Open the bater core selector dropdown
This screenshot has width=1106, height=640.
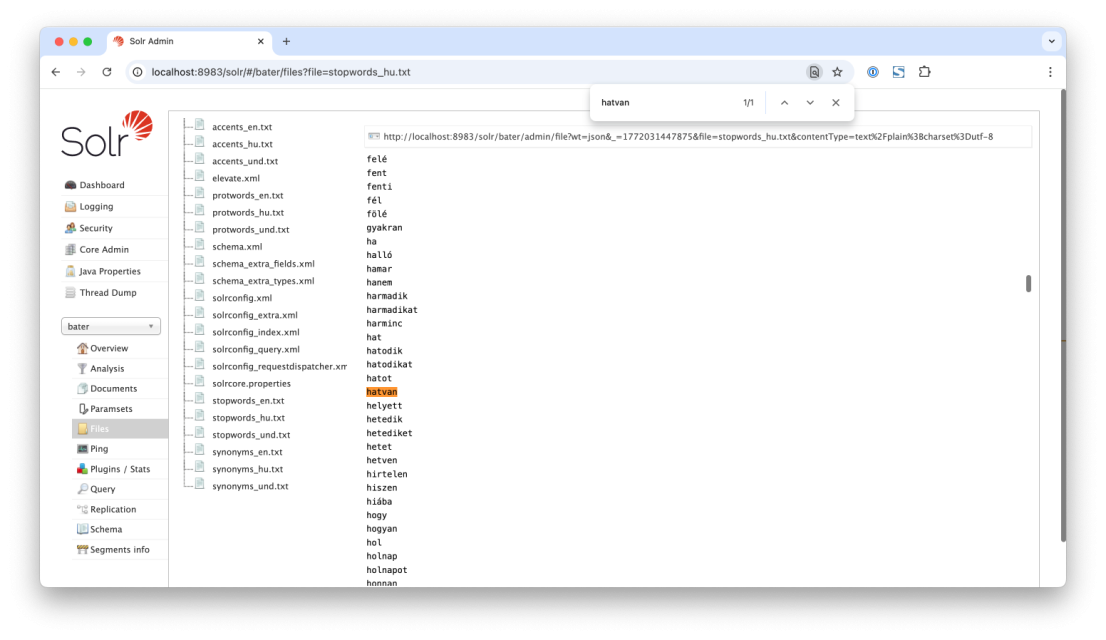[x=111, y=327]
